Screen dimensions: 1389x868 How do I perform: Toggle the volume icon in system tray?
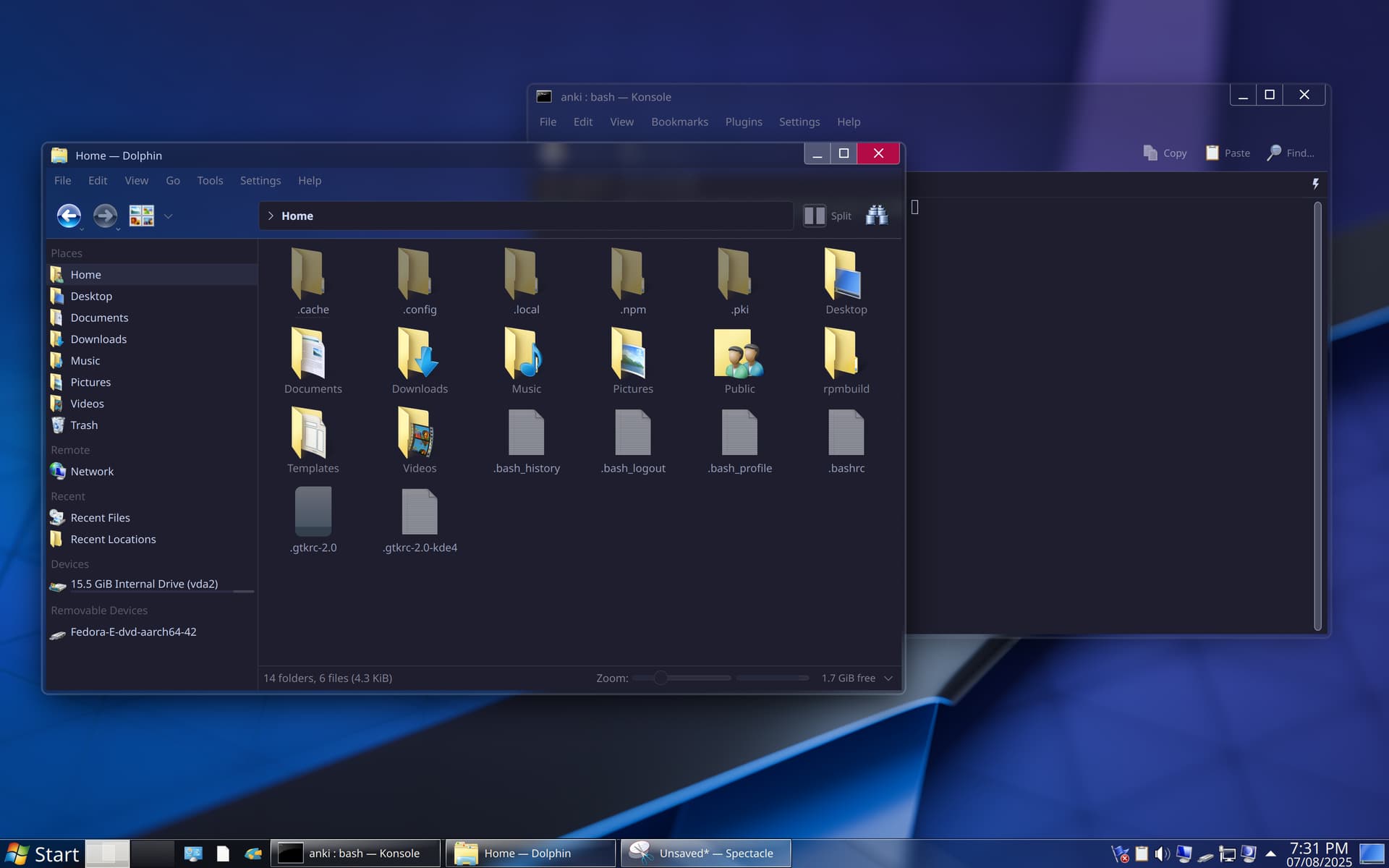1162,854
